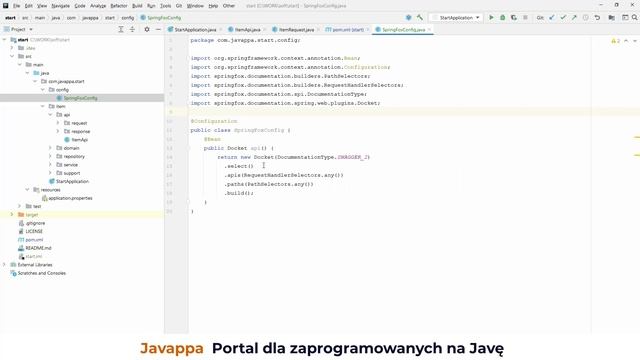Go to previous highlighted error arrow

[x=626, y=41]
